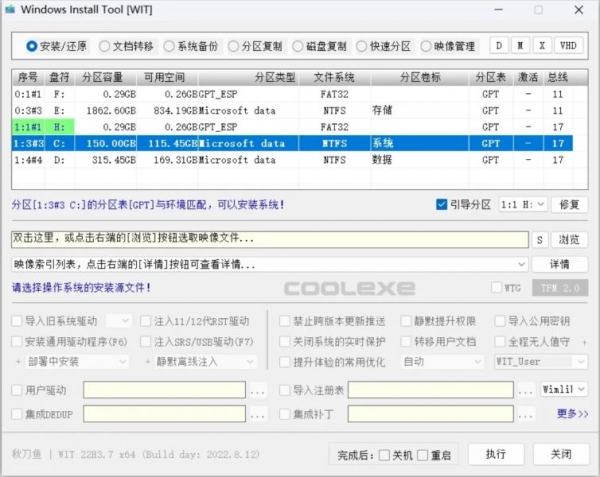Click the 修复 button

[569, 205]
